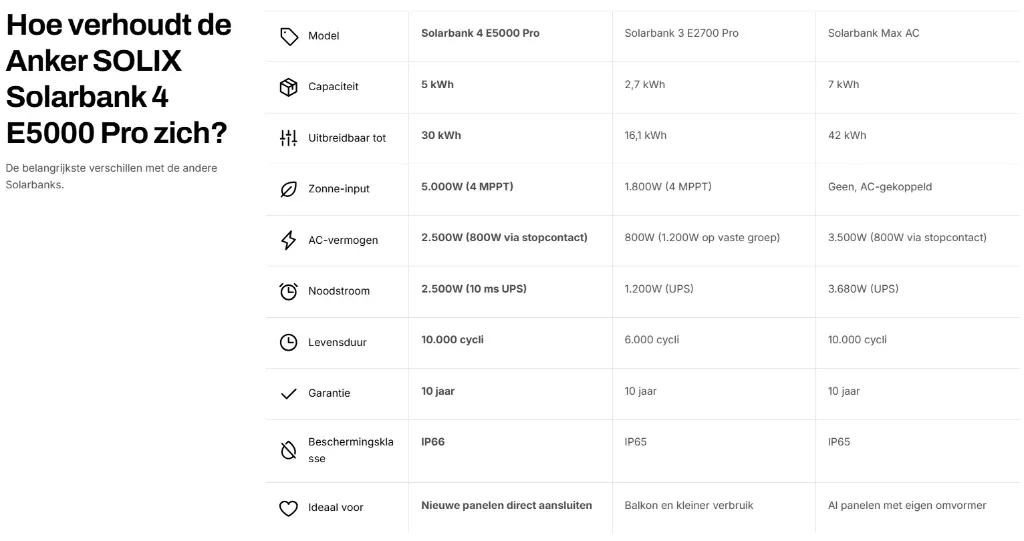Click the subtitle about 'belangrijkste verschillen'

coord(111,176)
